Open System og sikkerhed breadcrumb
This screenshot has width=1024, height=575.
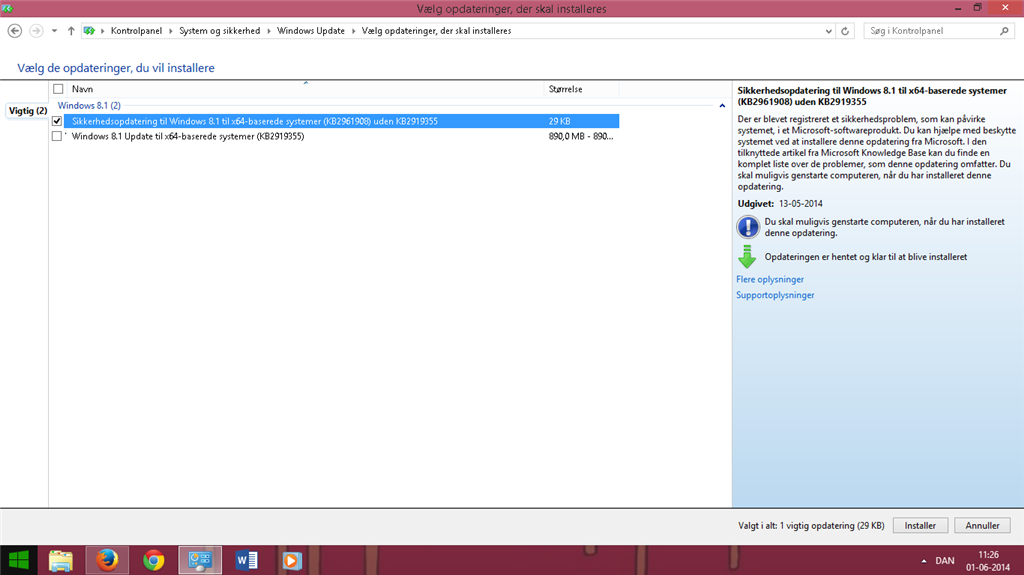(x=219, y=31)
